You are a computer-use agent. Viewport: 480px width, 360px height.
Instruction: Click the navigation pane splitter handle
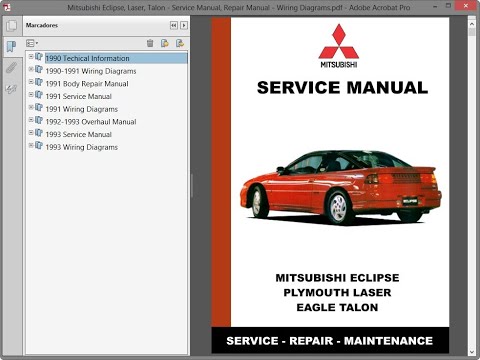(192, 185)
